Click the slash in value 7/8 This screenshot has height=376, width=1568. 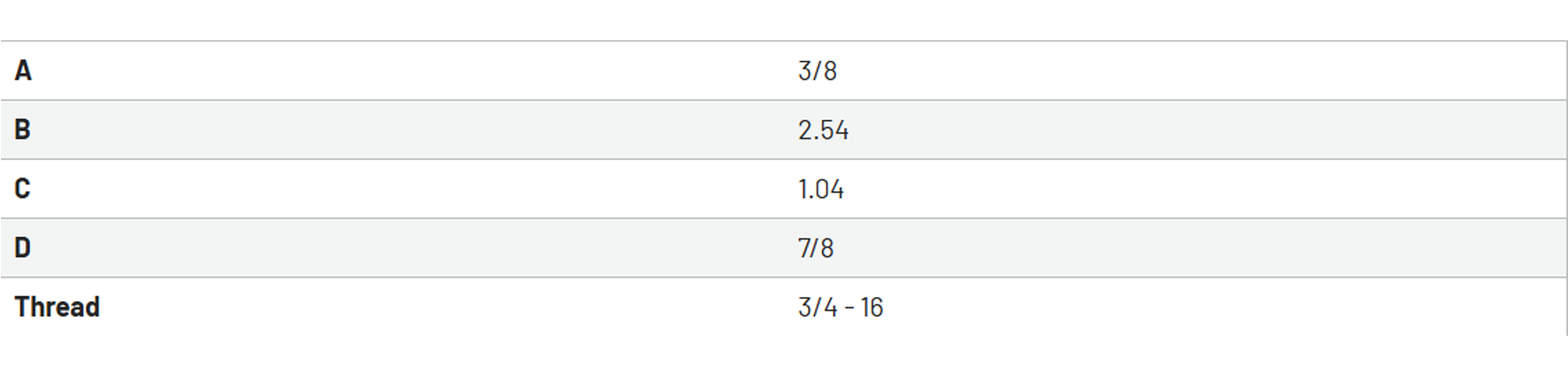814,248
